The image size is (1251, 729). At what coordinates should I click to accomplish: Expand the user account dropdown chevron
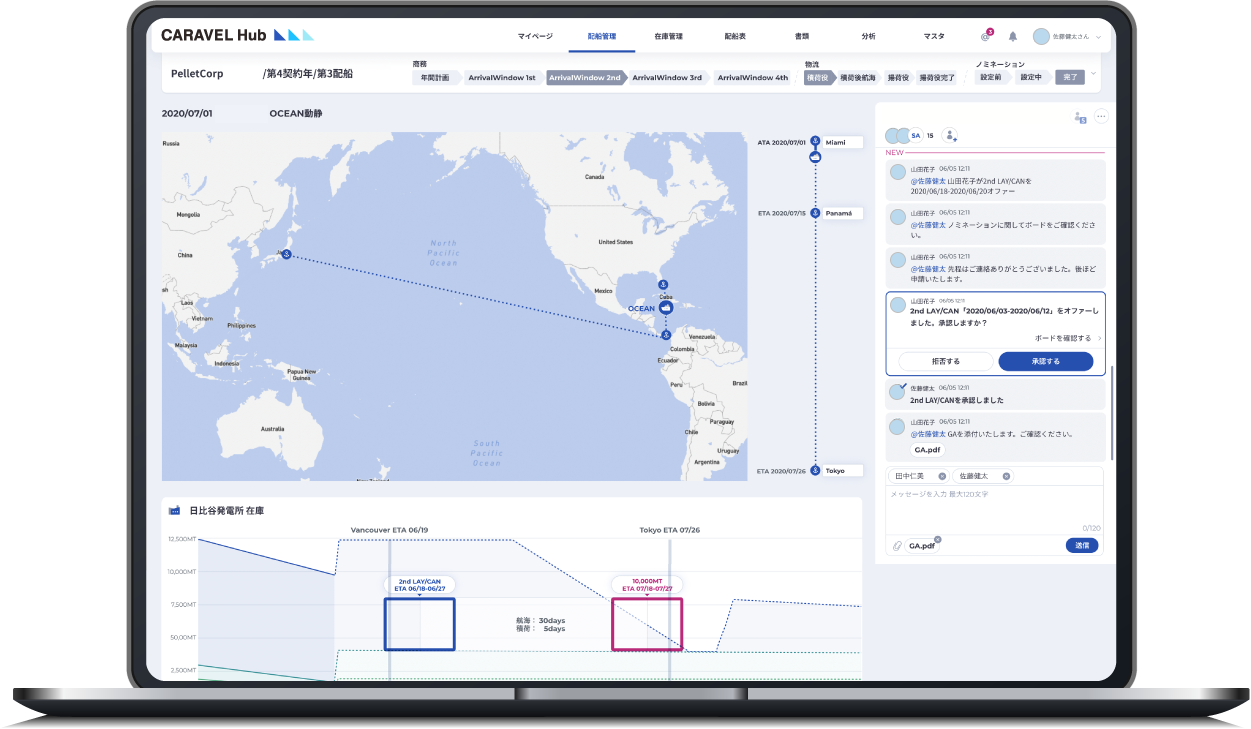pyautogui.click(x=1099, y=37)
